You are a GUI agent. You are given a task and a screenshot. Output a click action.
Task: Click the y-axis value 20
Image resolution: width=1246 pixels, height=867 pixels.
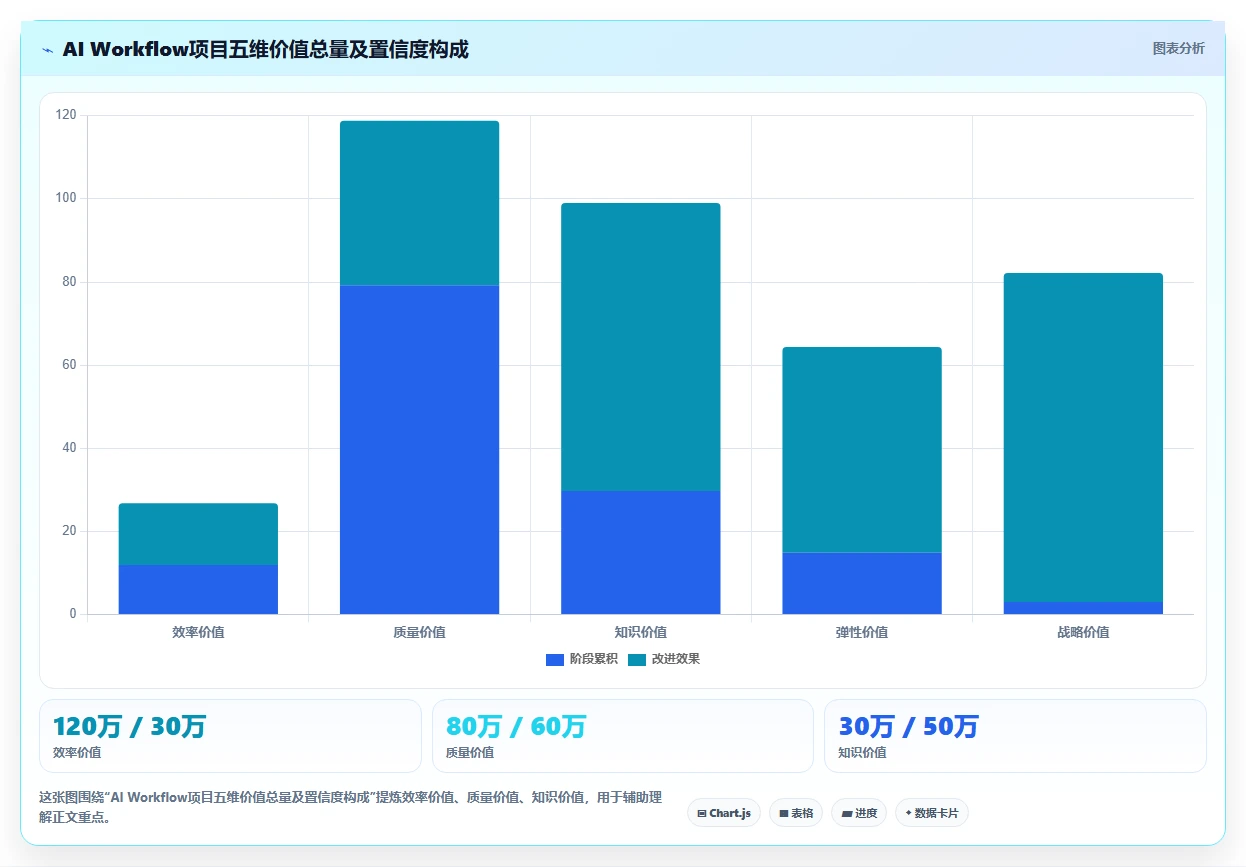pyautogui.click(x=69, y=531)
